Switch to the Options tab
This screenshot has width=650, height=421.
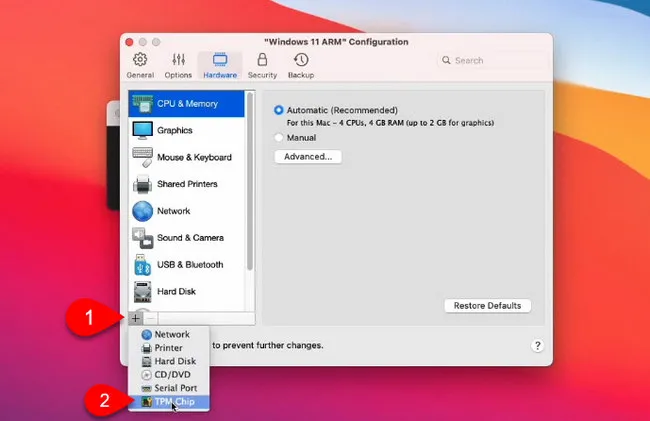point(178,65)
